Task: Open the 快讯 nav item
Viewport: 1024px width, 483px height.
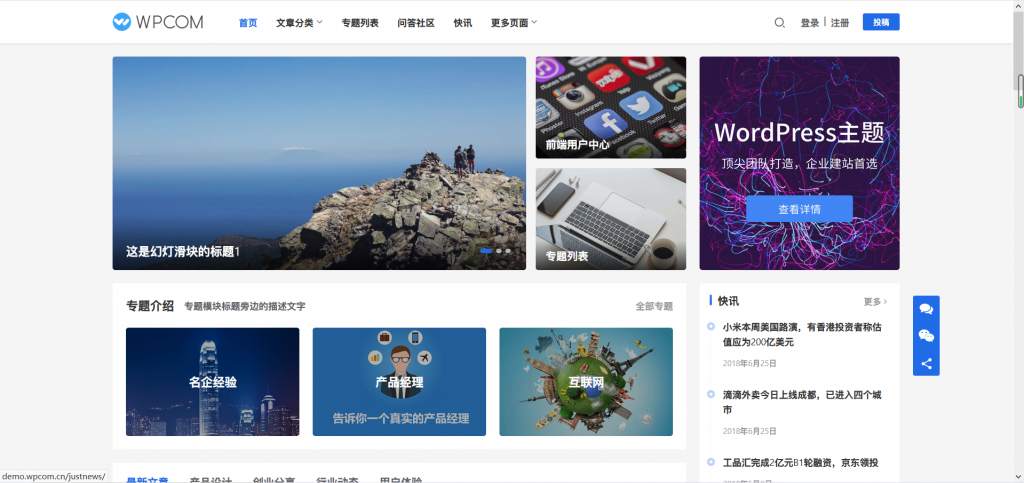Action: pos(463,23)
